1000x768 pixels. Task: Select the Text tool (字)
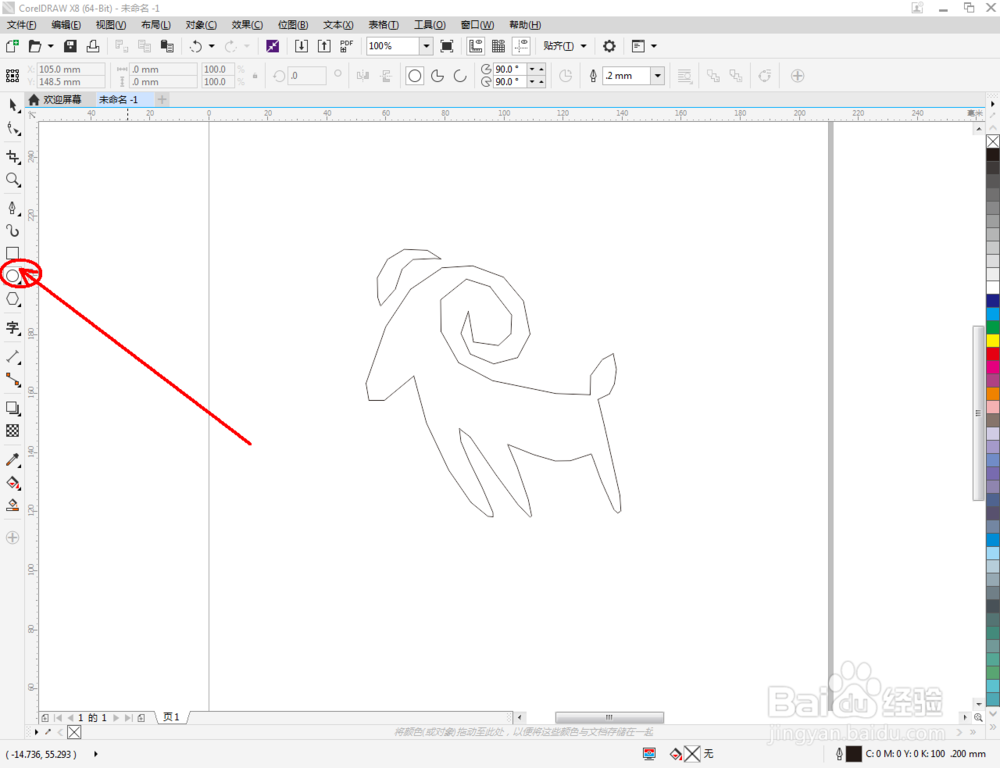13,328
